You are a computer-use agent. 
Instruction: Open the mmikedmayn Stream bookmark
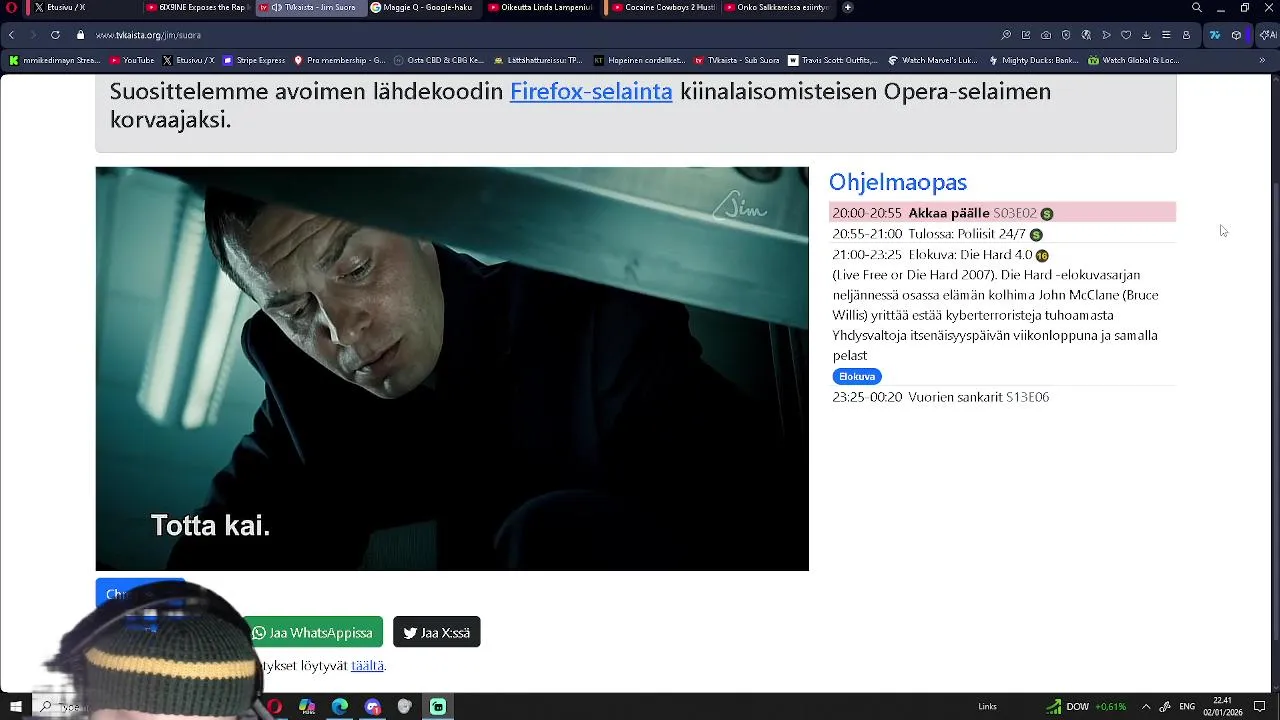coord(55,60)
